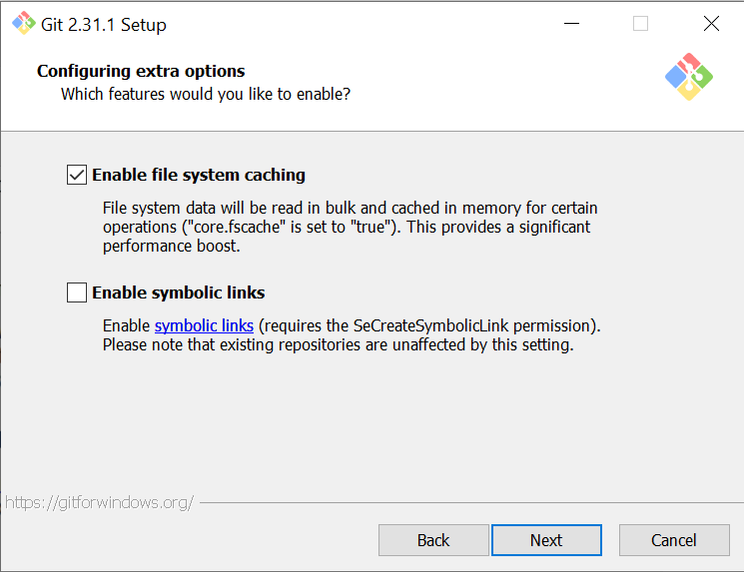
Task: Click the 'Configuring extra options' heading
Action: click(141, 71)
